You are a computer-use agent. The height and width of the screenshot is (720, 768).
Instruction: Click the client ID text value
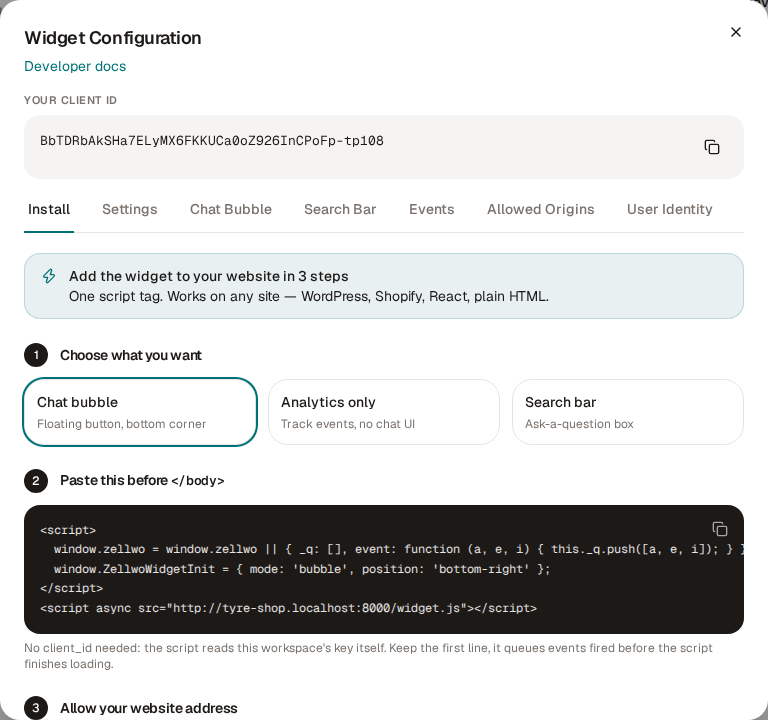212,141
